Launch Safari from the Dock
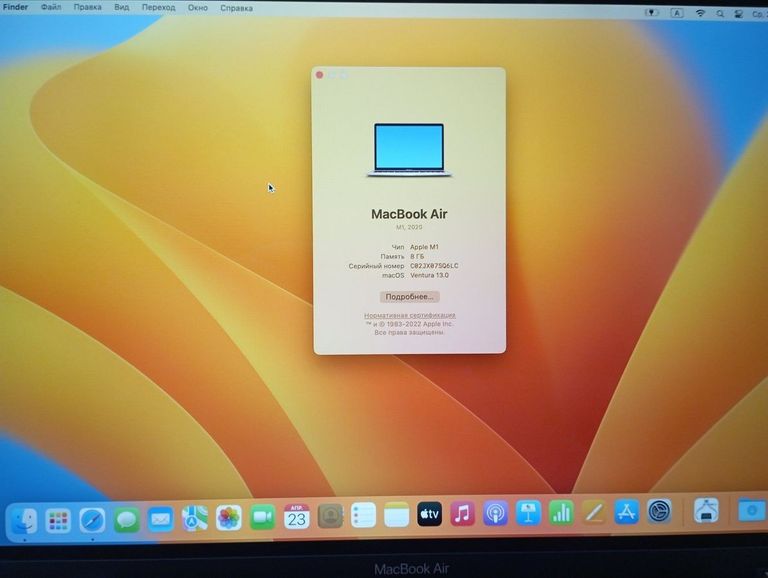The width and height of the screenshot is (768, 578). tap(92, 520)
